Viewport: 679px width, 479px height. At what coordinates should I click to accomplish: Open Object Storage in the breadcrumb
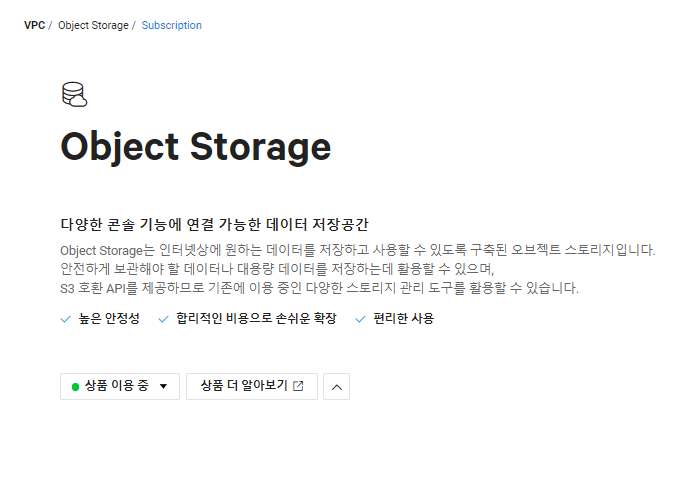pos(93,25)
